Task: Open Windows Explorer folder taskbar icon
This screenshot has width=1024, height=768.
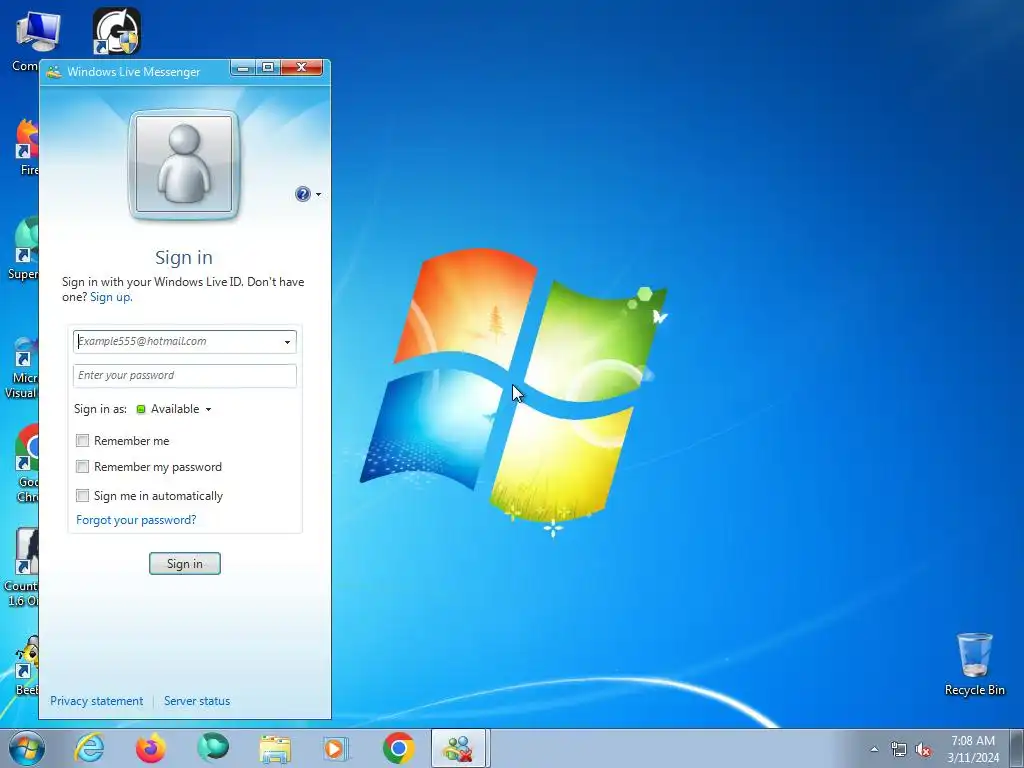Action: click(275, 748)
